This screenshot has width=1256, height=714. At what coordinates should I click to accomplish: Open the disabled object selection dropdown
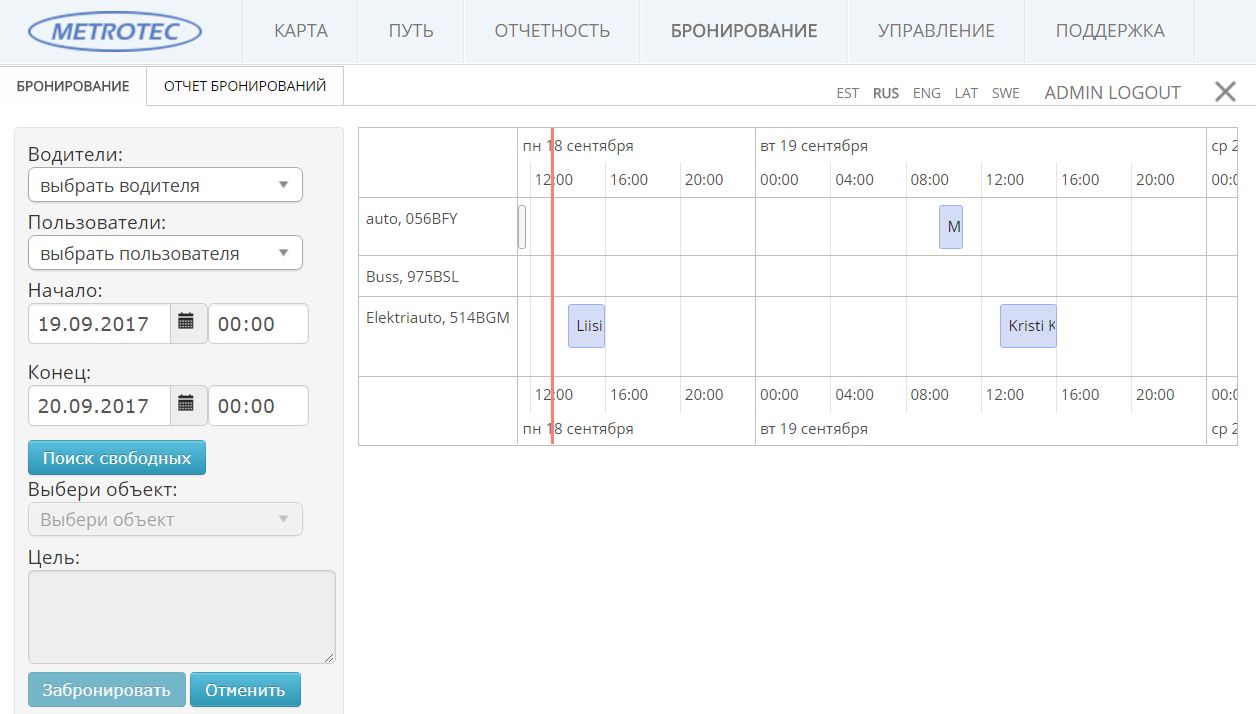click(165, 519)
